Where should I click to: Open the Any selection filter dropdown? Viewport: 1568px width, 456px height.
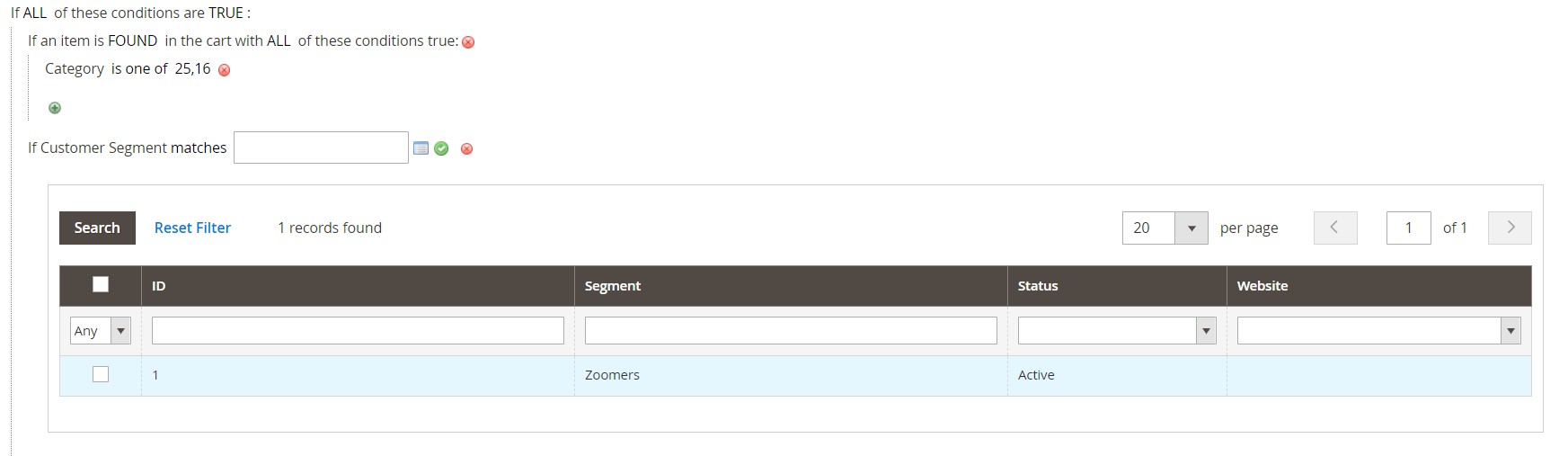tap(101, 331)
